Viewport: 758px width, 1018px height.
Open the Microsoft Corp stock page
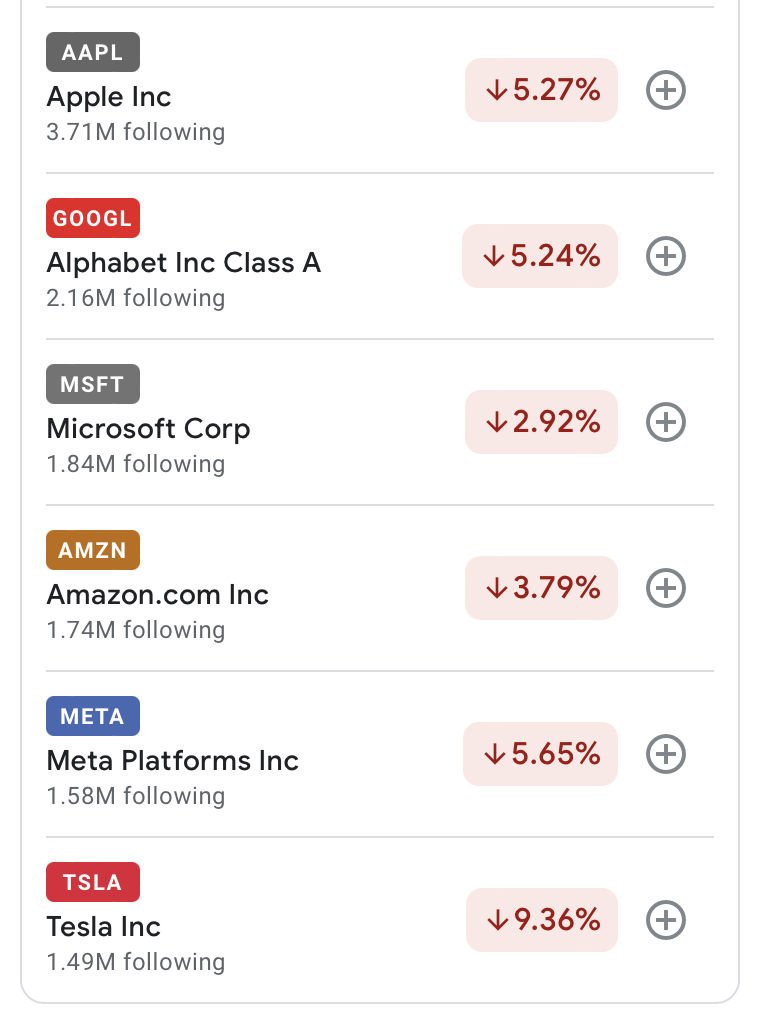pos(148,429)
